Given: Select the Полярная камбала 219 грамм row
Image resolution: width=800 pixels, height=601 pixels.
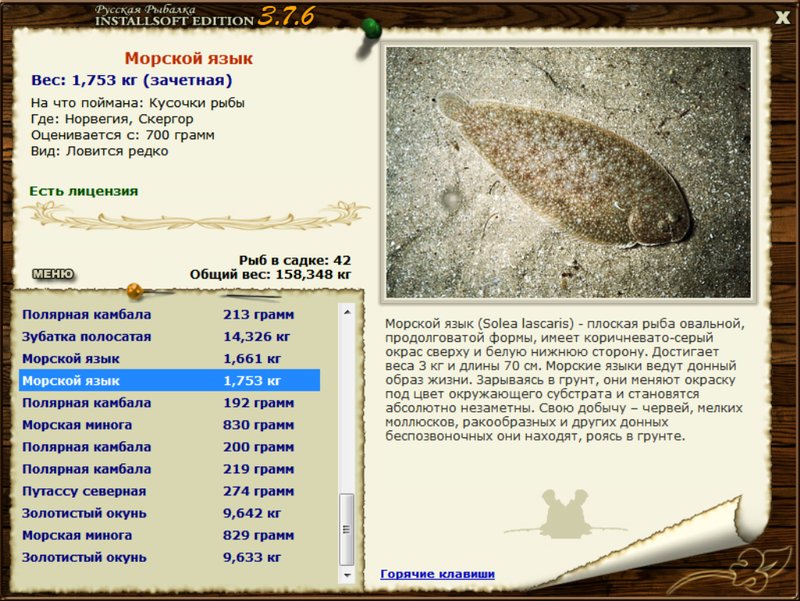Looking at the screenshot, I should (169, 469).
